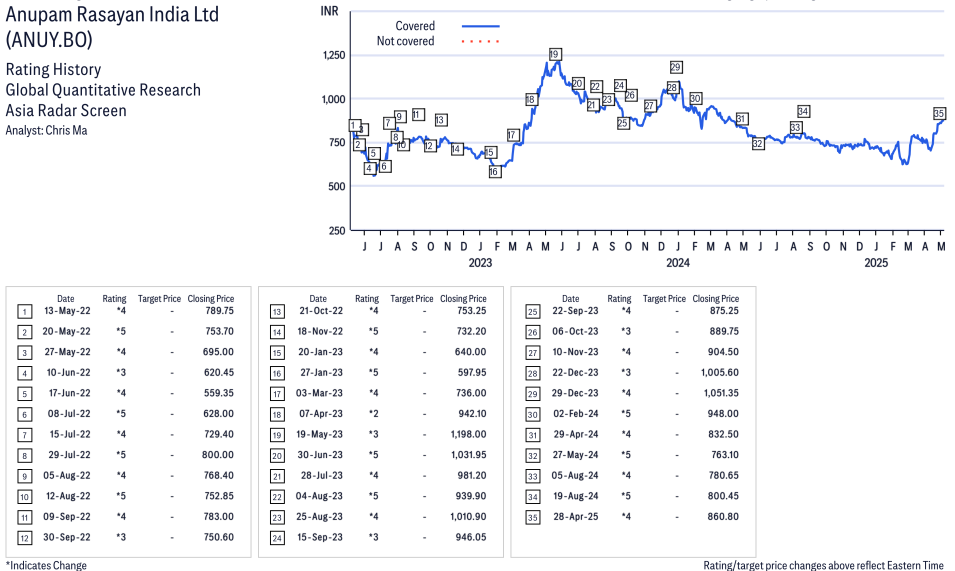955x571 pixels.
Task: Click chart marker 4 near the 2022 low
Action: (370, 168)
